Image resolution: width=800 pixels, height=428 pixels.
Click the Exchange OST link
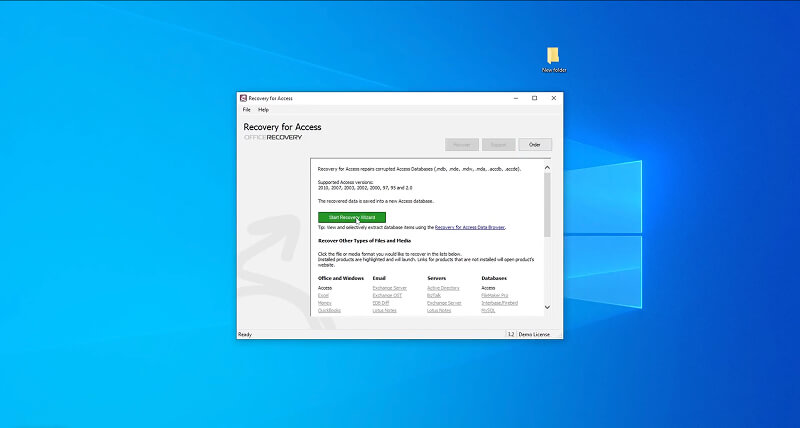pyautogui.click(x=387, y=295)
